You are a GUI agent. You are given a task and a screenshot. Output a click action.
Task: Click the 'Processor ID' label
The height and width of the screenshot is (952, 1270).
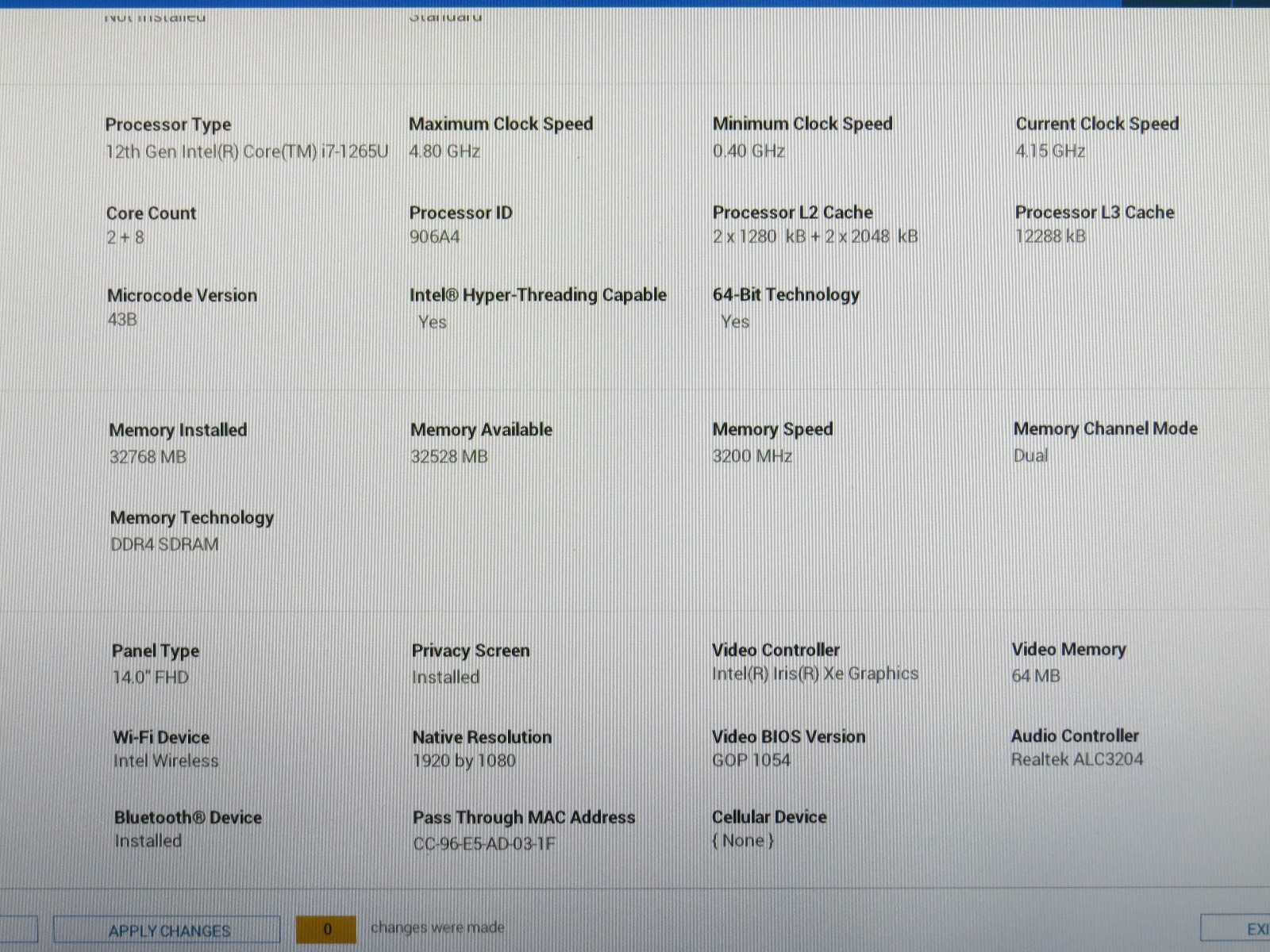460,213
